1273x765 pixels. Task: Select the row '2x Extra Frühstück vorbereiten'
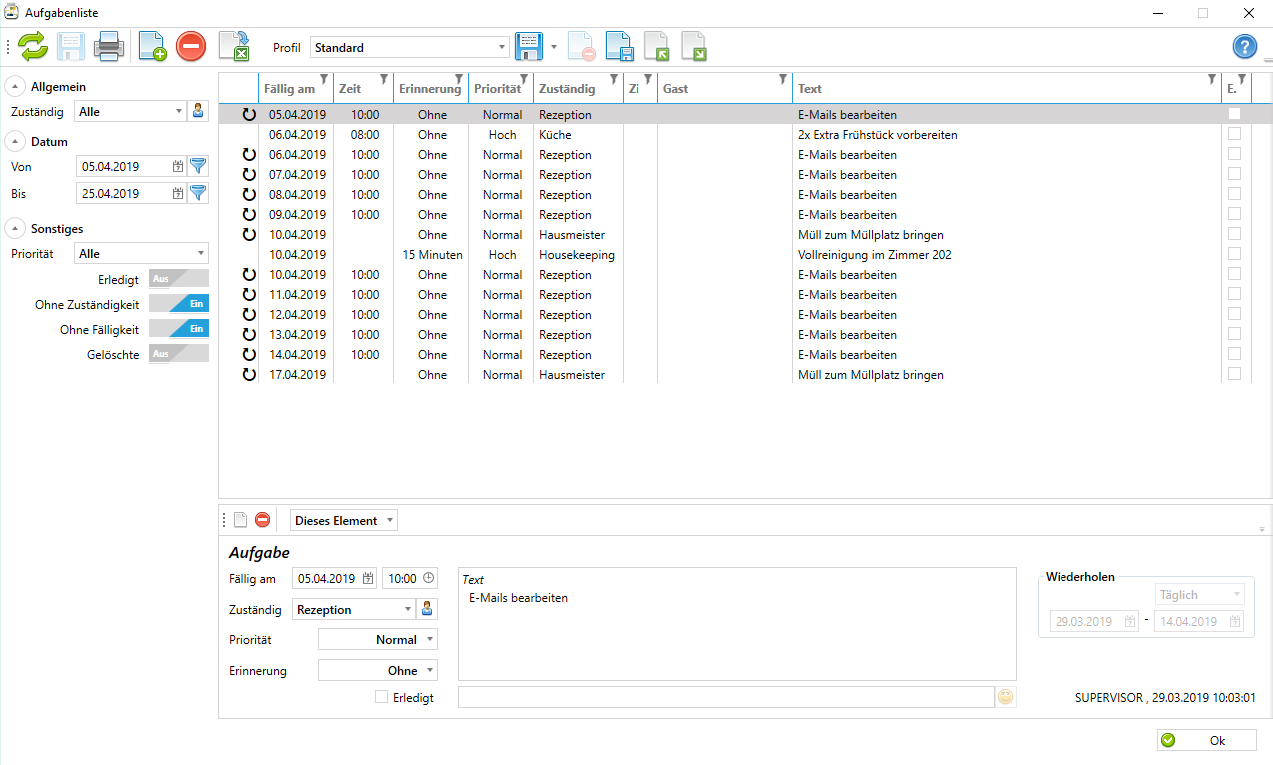pos(735,134)
